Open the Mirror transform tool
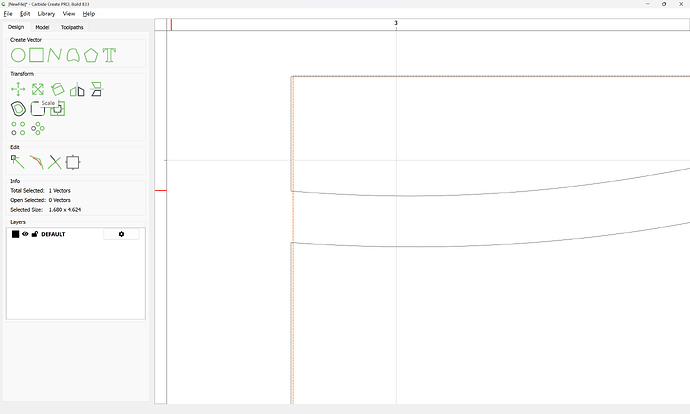 [77, 89]
